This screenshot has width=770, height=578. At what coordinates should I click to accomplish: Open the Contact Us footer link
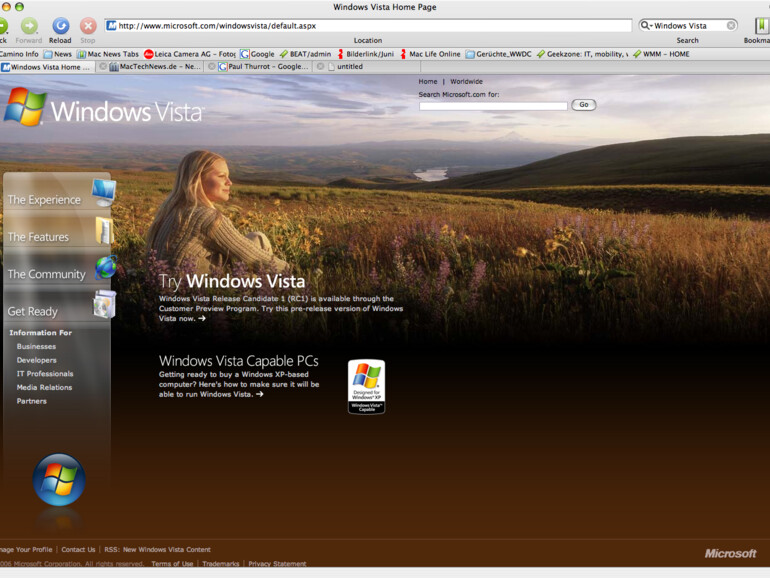point(78,550)
